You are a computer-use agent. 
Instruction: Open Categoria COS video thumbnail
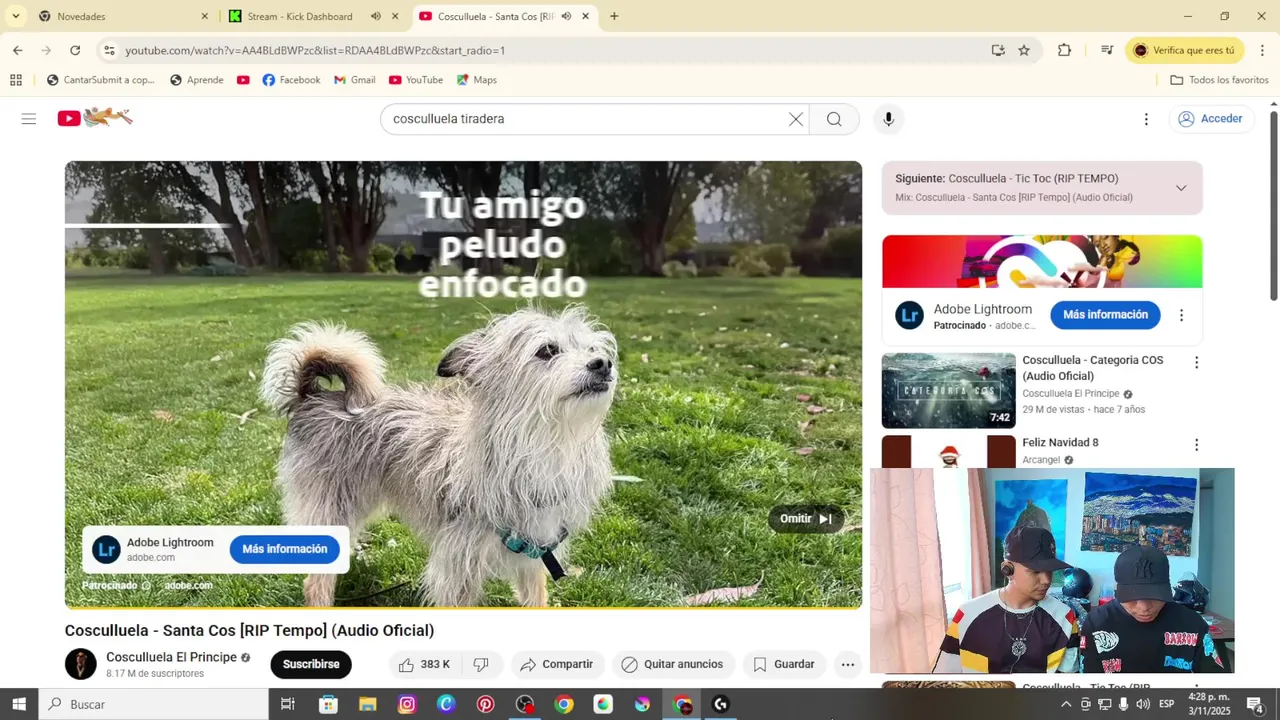pos(948,391)
